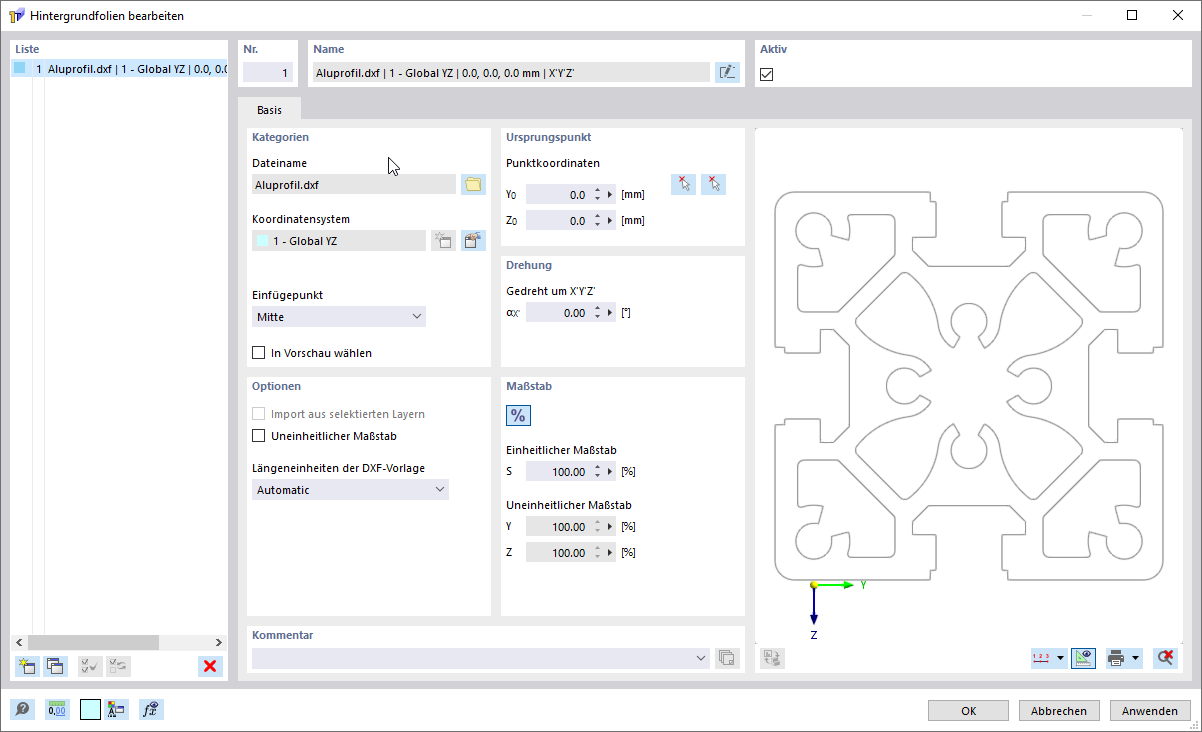Edit the layer name with the pencil icon
The image size is (1202, 732).
tap(727, 71)
